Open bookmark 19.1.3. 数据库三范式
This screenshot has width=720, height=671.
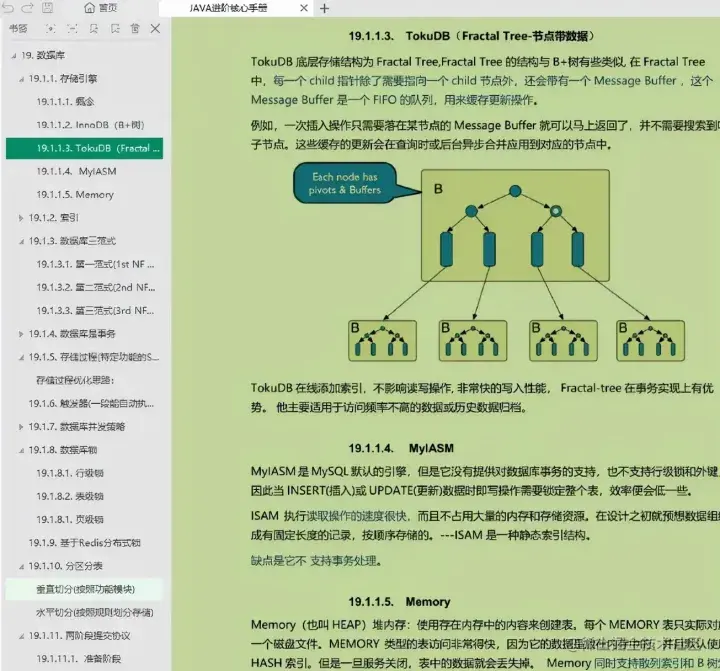(72, 241)
